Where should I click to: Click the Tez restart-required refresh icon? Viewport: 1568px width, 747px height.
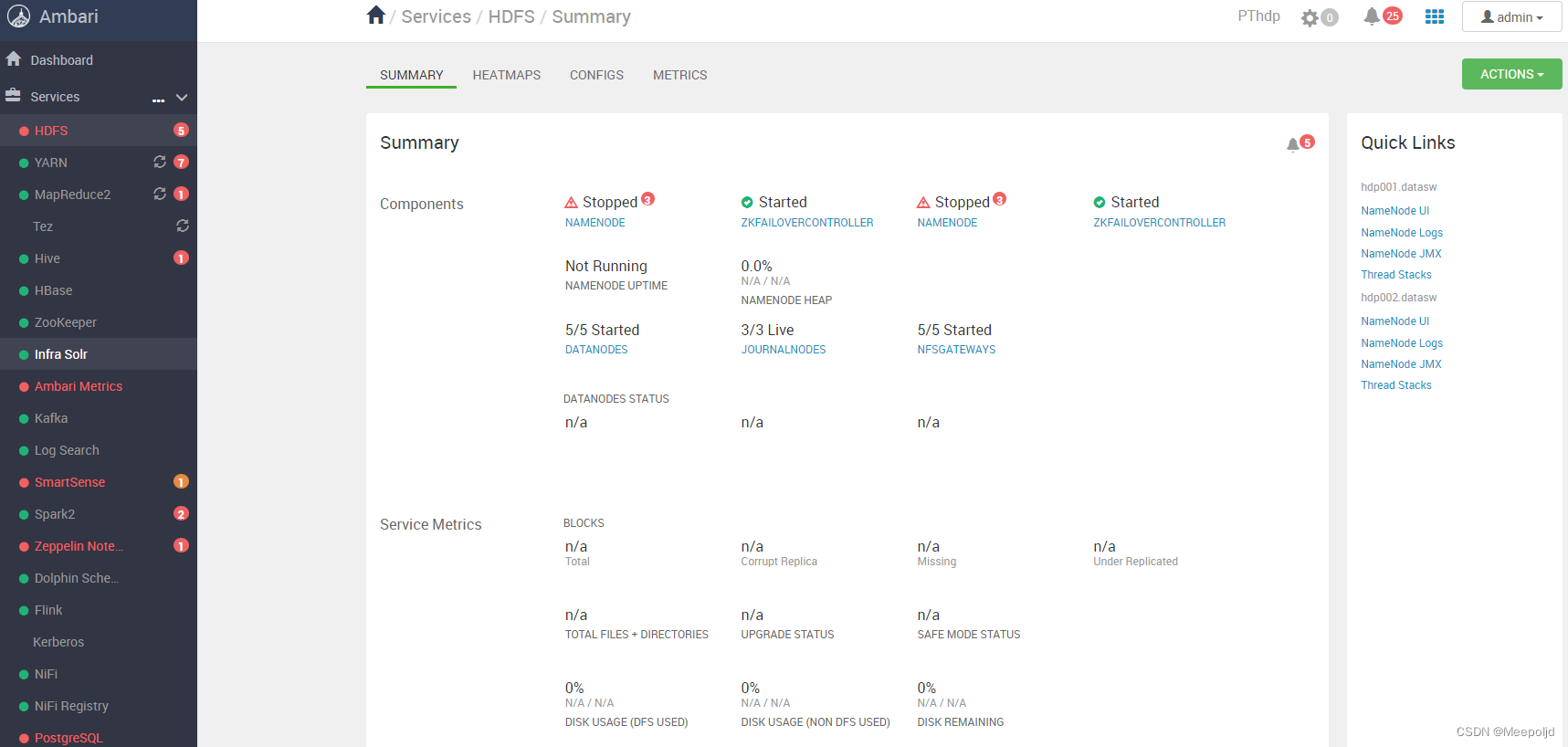183,226
